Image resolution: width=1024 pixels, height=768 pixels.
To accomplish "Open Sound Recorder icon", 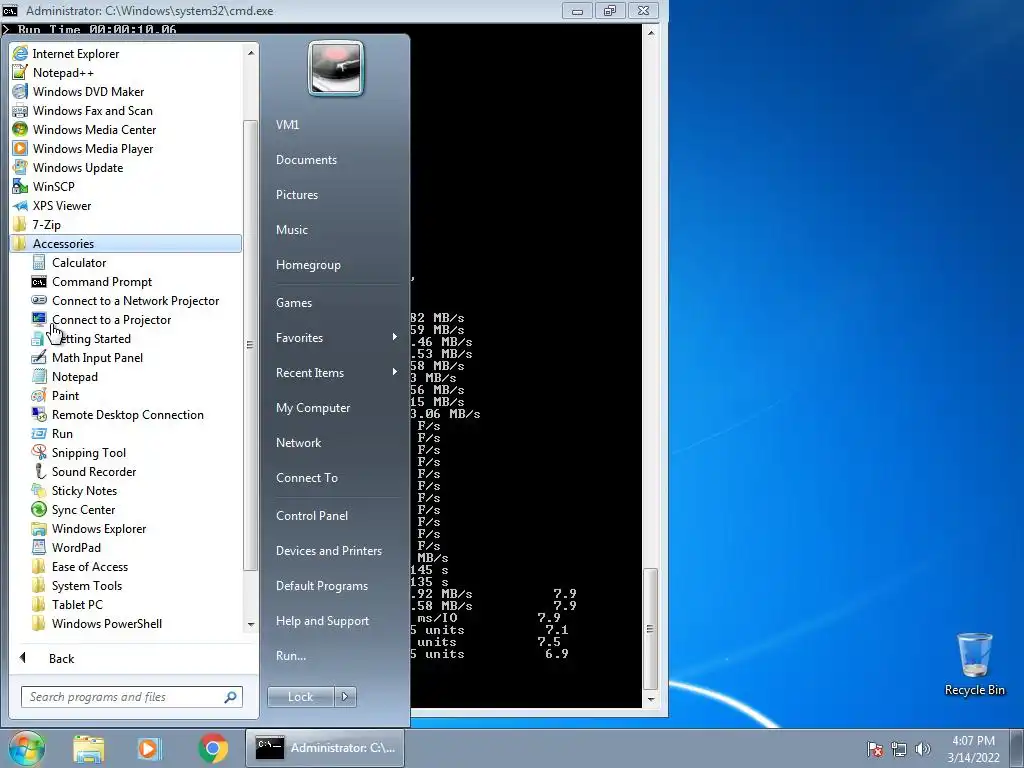I will [x=39, y=471].
